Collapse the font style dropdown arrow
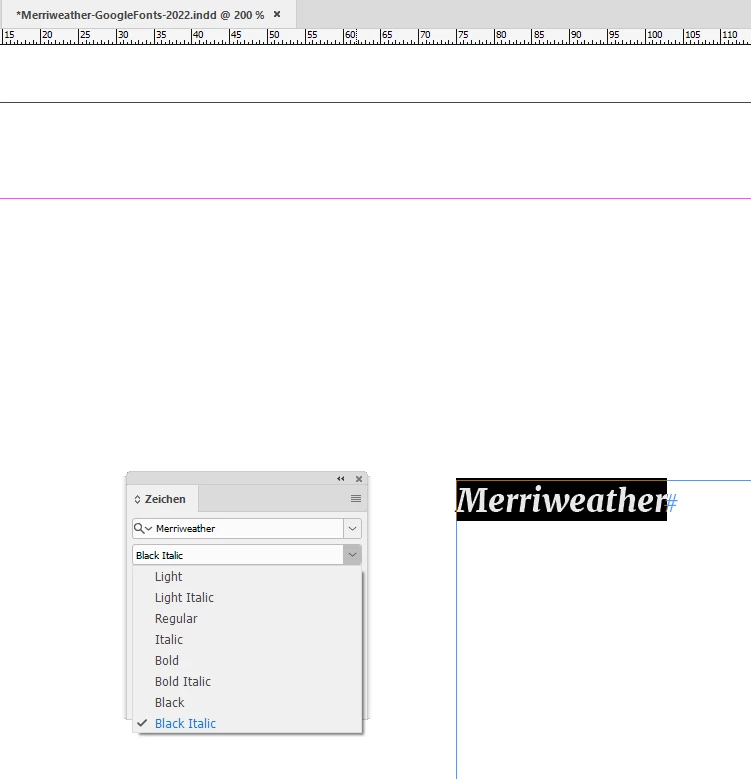The width and height of the screenshot is (751, 779). (352, 555)
